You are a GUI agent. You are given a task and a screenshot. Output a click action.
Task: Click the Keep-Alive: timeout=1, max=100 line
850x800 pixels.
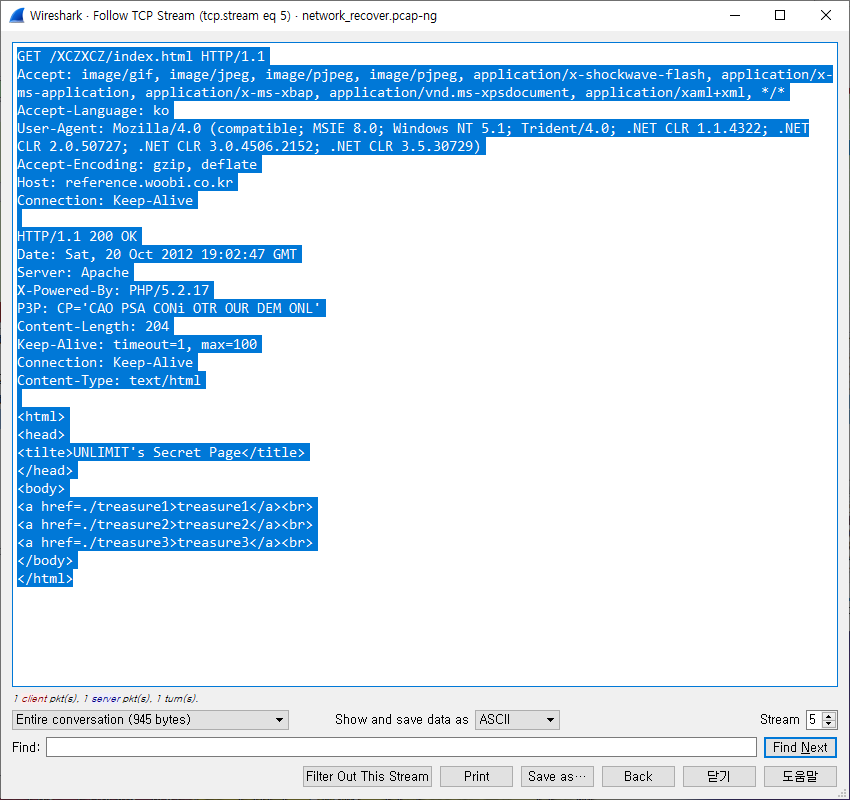[137, 344]
